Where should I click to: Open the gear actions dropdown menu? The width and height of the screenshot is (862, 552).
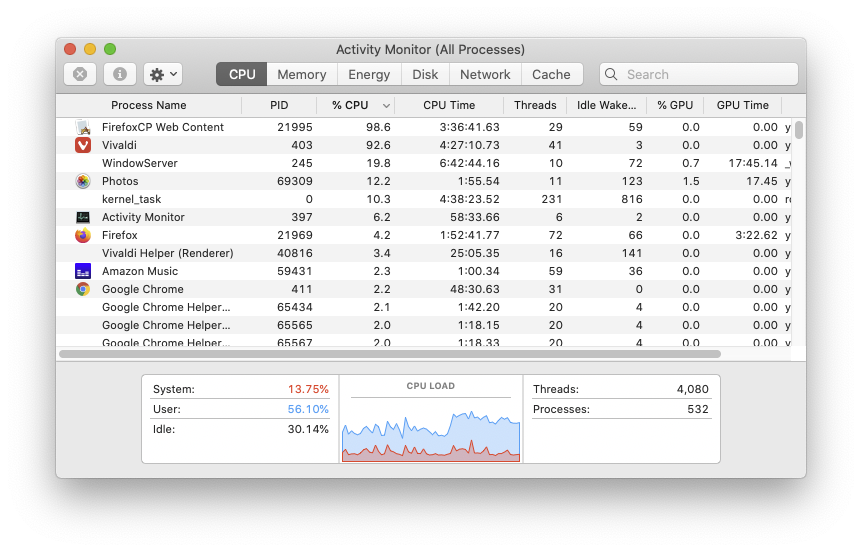(163, 74)
